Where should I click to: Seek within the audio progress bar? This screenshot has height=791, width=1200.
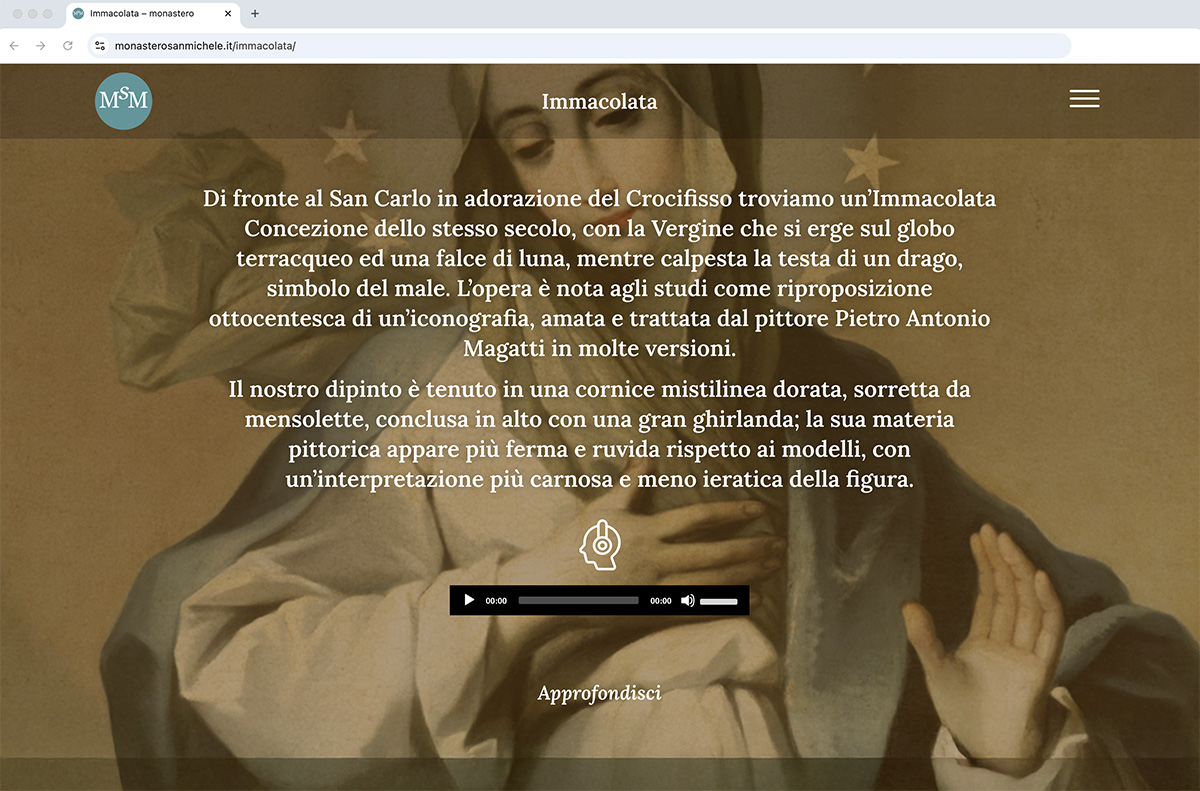point(578,601)
